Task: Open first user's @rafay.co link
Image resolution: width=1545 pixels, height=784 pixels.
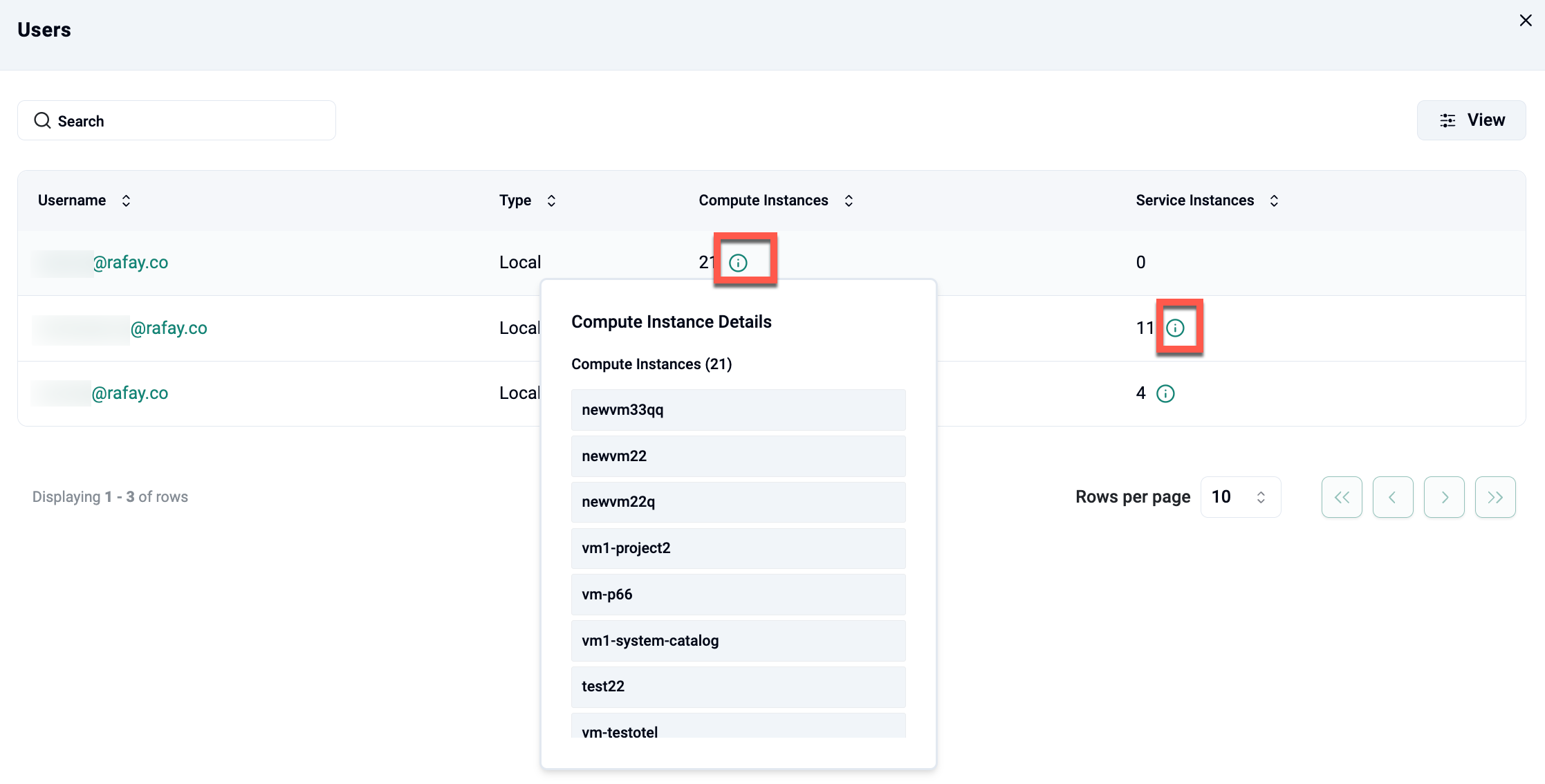Action: (130, 263)
